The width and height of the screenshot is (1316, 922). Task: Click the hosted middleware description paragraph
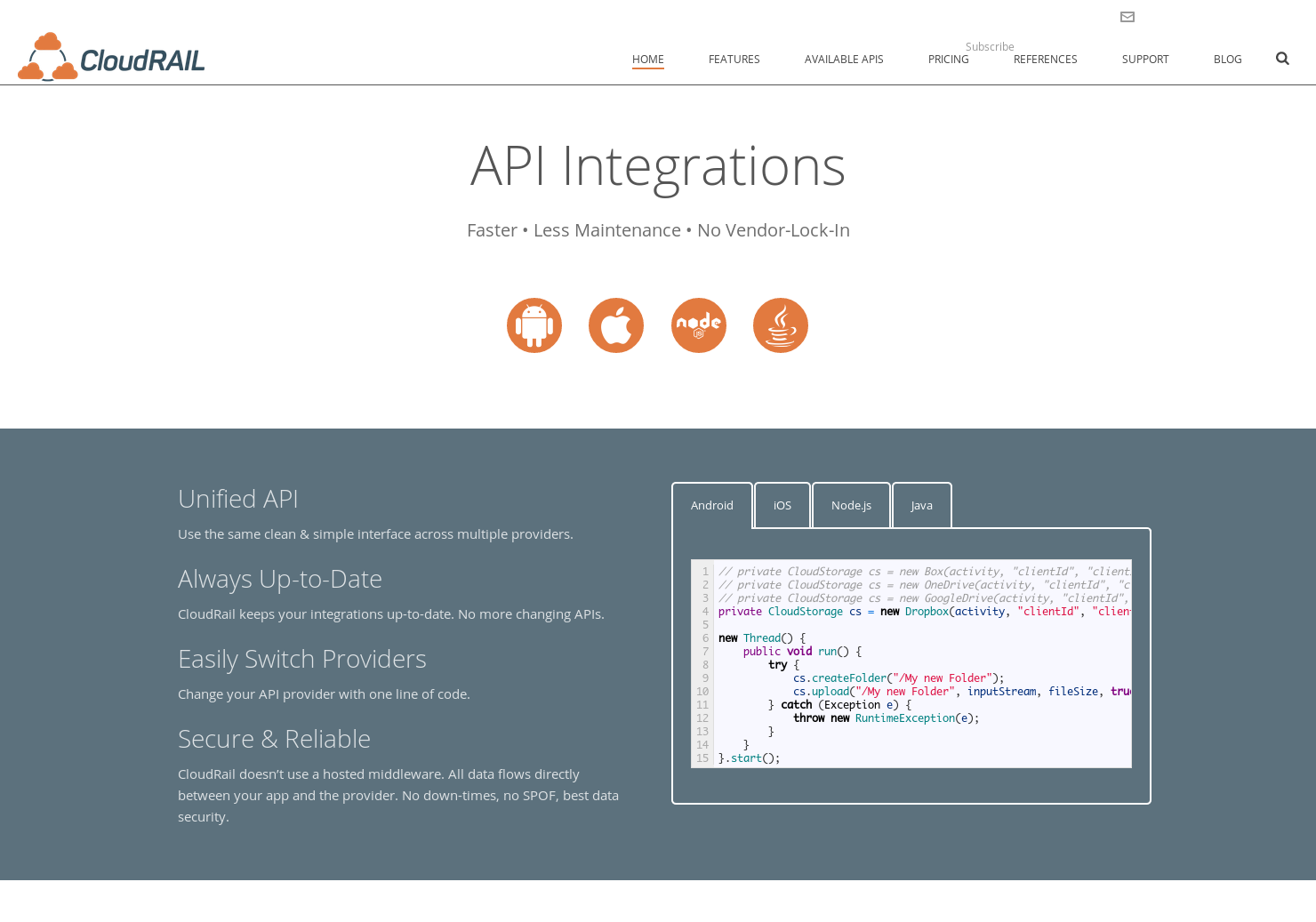[398, 796]
